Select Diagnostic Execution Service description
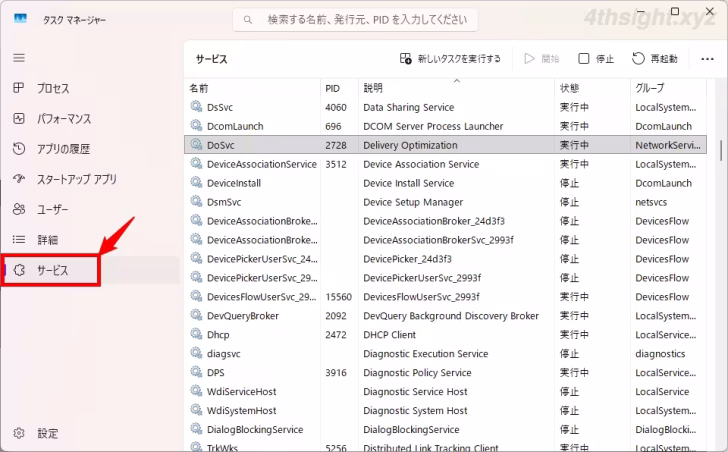 (426, 354)
